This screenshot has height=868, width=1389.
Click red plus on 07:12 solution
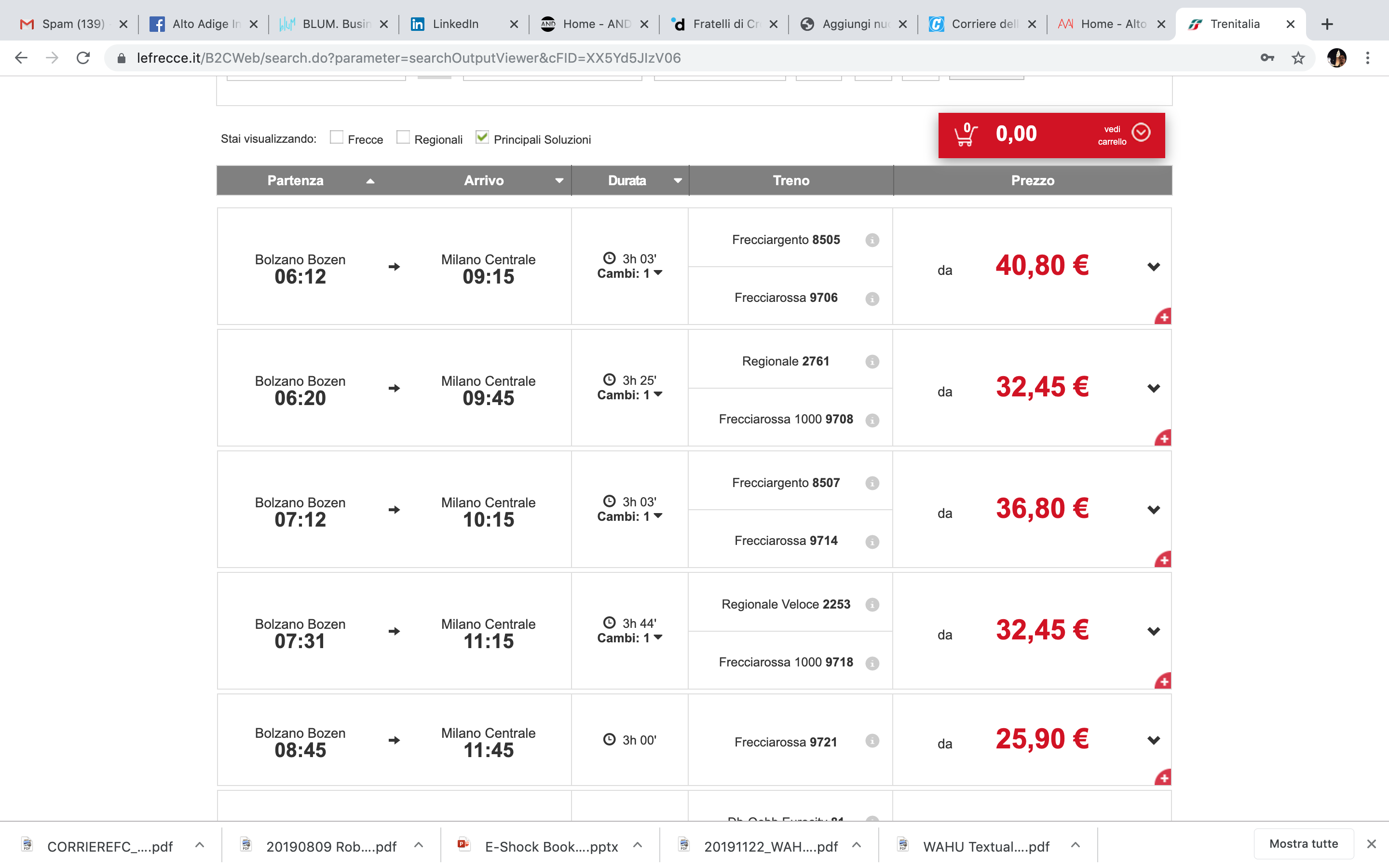tap(1163, 560)
